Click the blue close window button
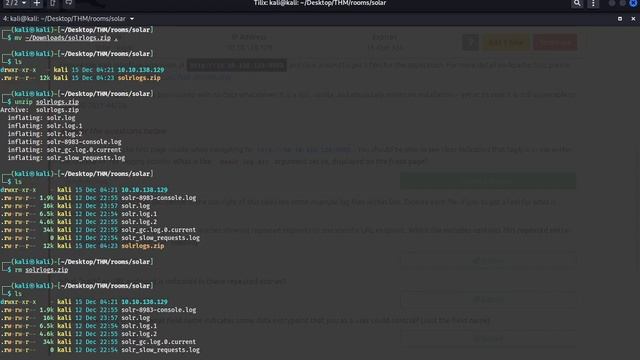Image resolution: width=640 pixels, height=360 pixels. [633, 3]
